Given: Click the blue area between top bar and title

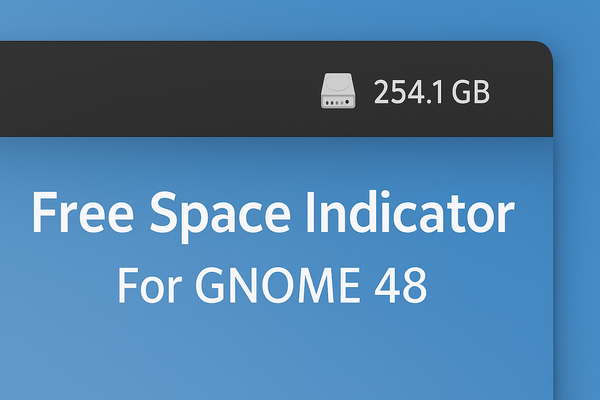Looking at the screenshot, I should [272, 158].
